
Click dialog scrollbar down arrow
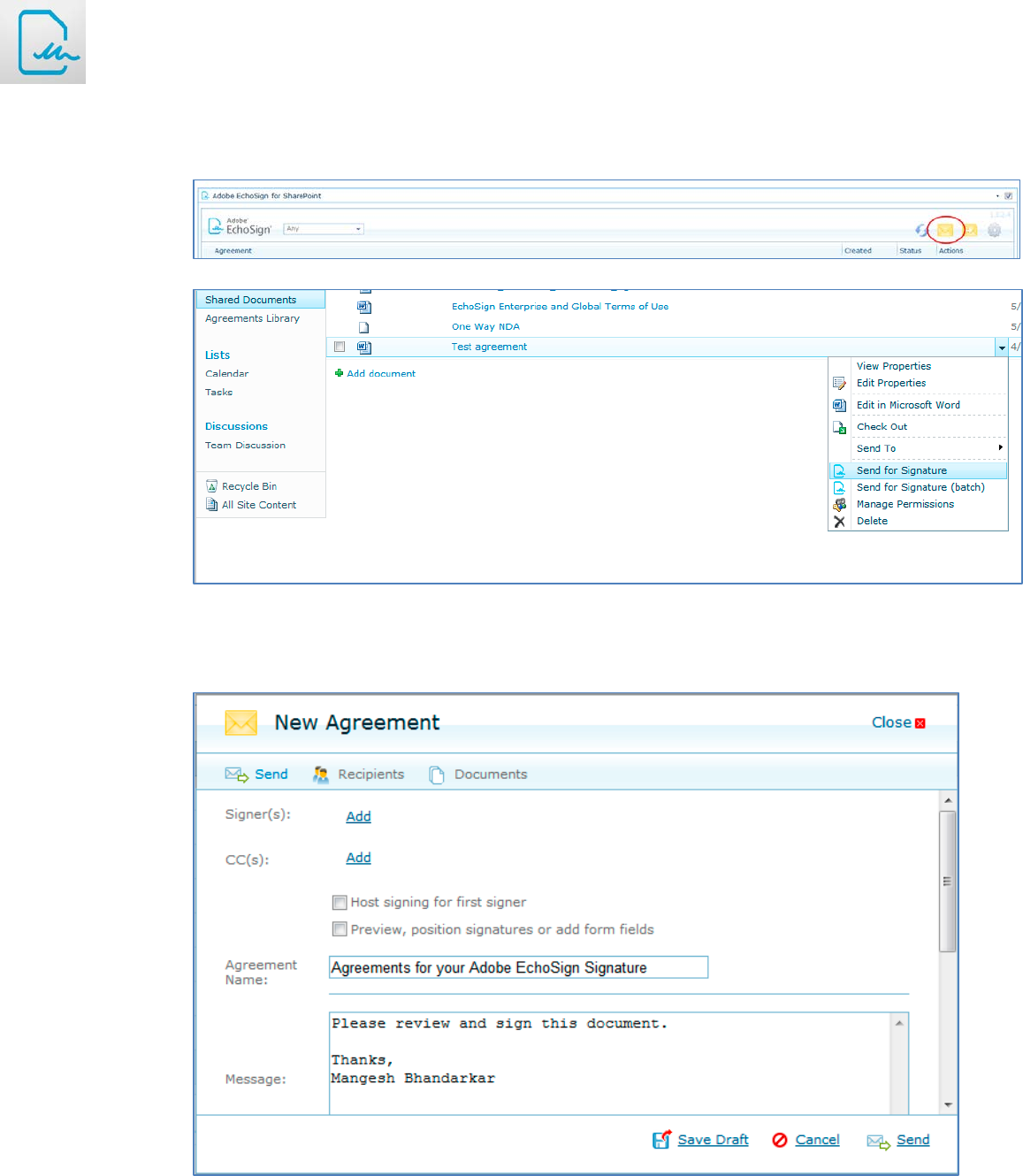coord(948,1105)
